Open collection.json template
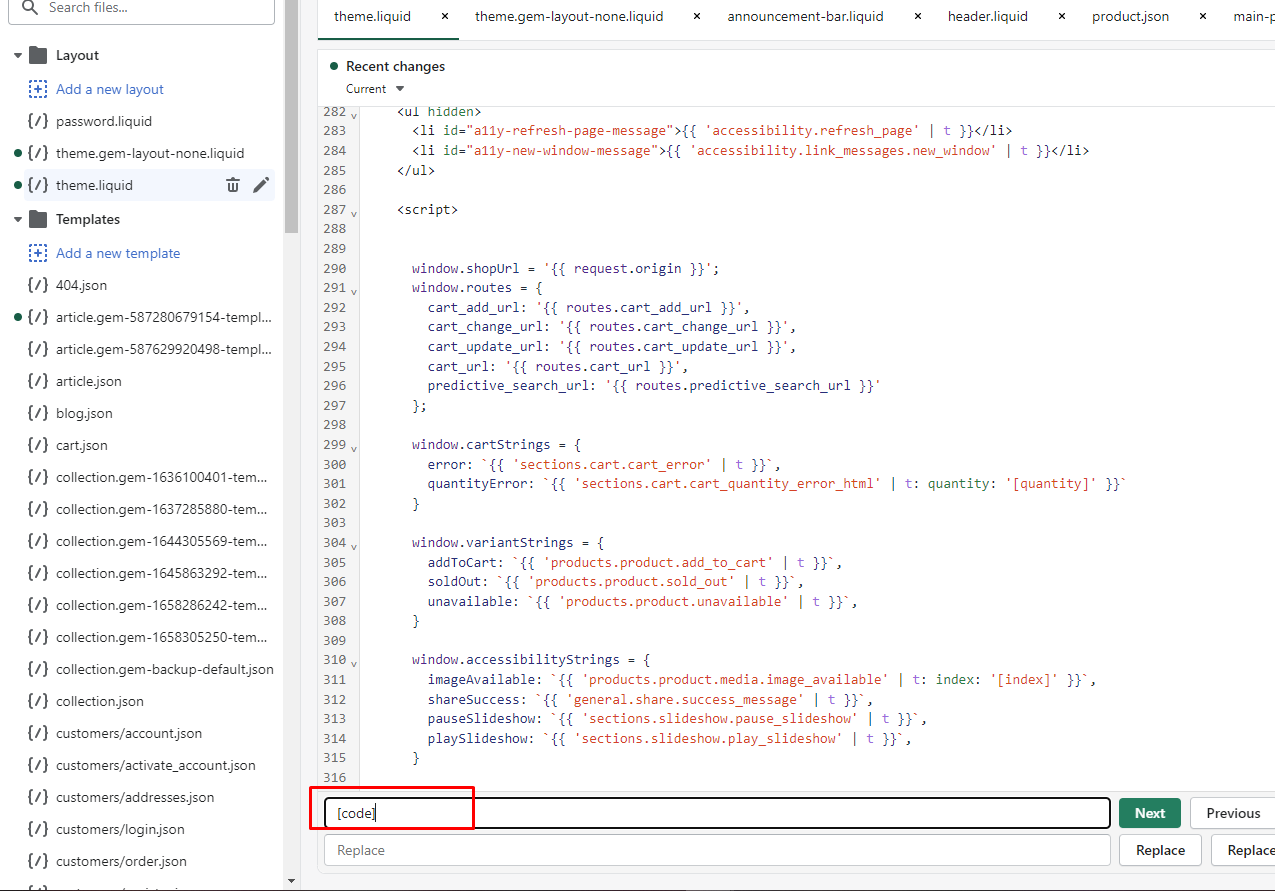The height and width of the screenshot is (891, 1275). click(100, 701)
